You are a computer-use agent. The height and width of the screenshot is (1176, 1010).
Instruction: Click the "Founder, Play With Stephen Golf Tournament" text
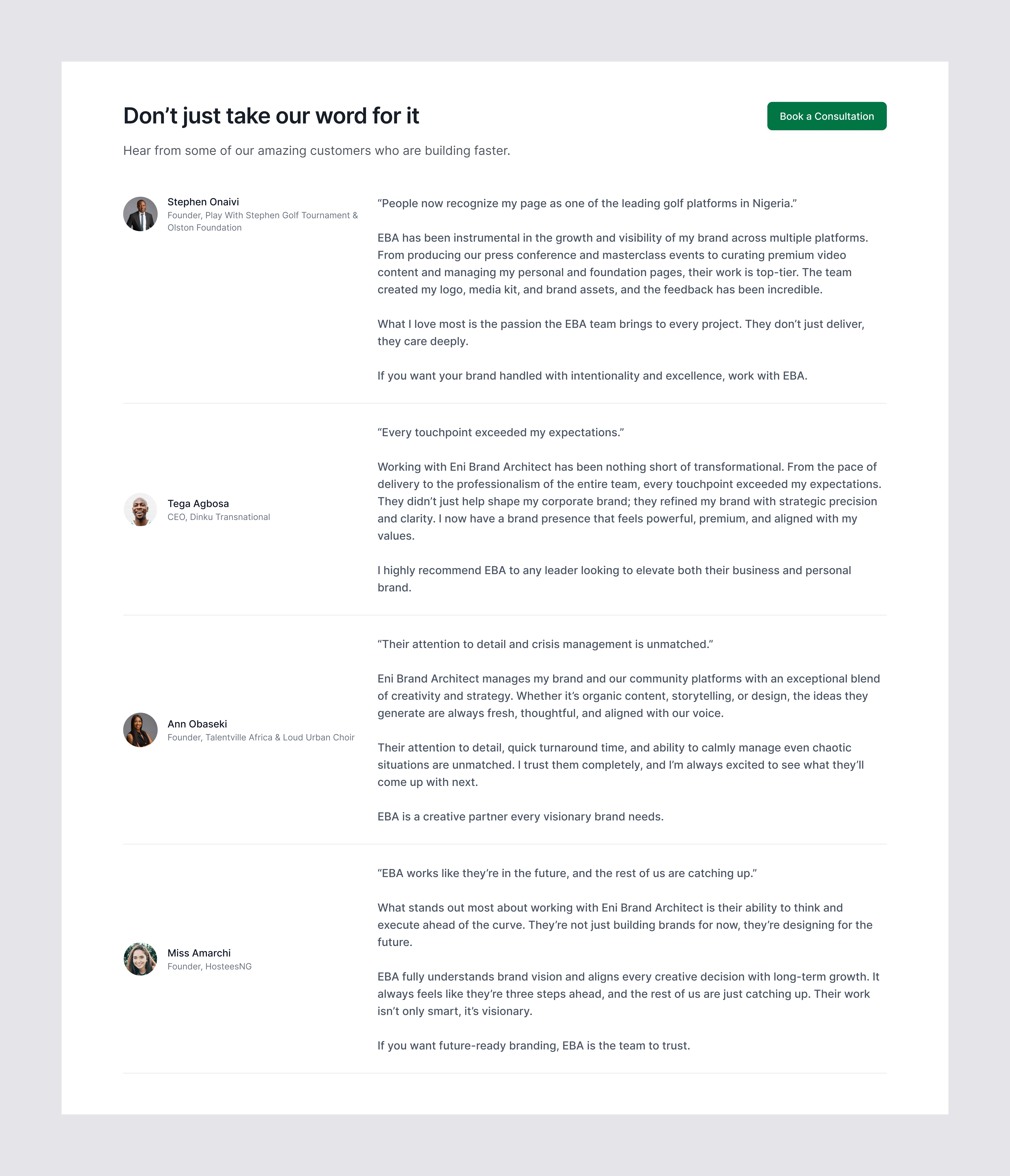coord(262,216)
